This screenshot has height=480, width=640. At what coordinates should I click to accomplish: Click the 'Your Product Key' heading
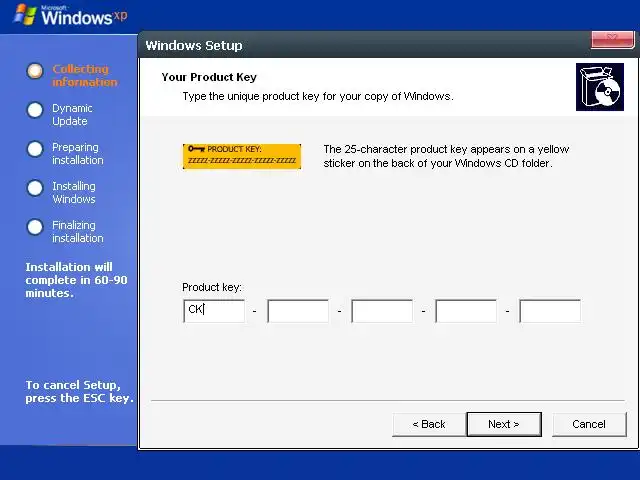pyautogui.click(x=209, y=77)
